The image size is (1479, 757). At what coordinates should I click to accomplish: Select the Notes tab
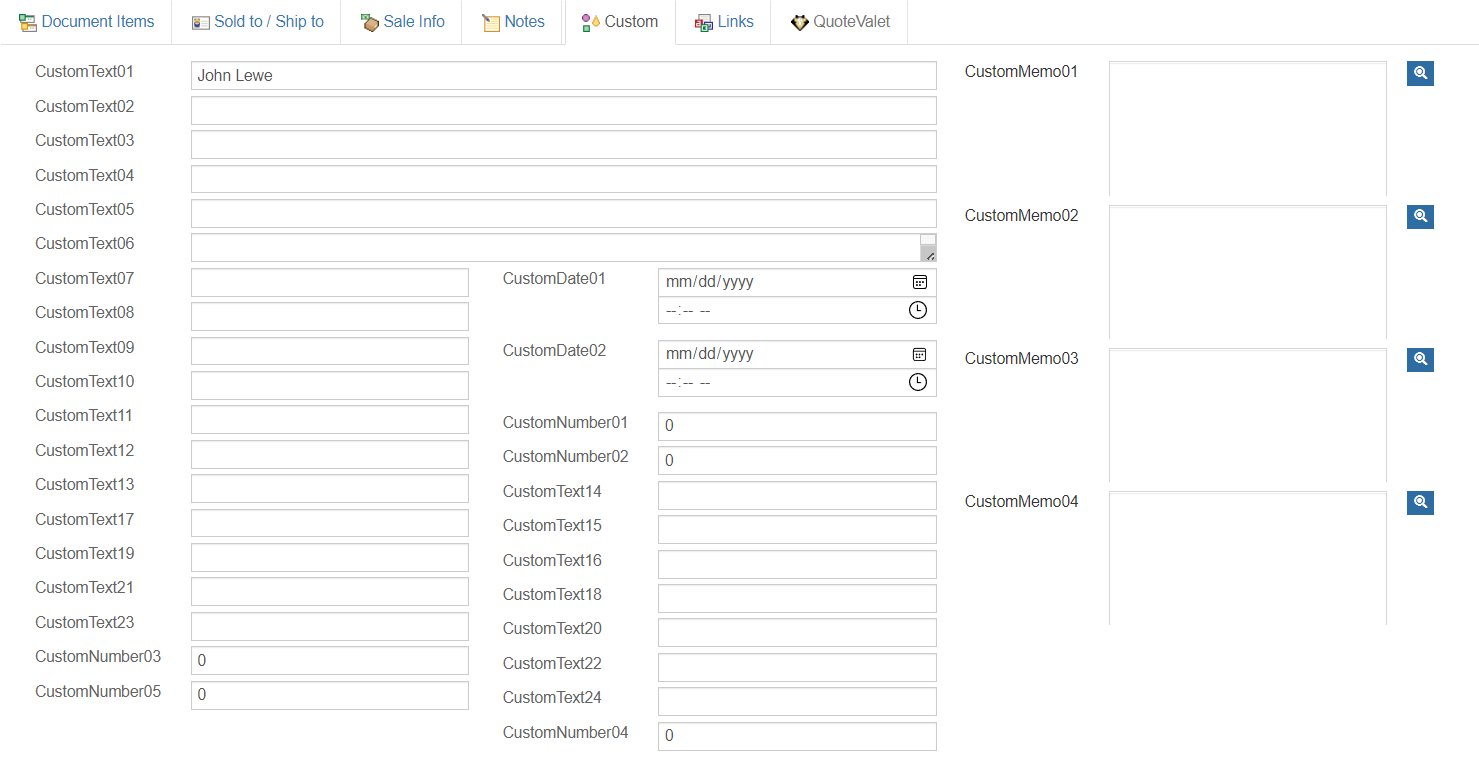coord(513,22)
